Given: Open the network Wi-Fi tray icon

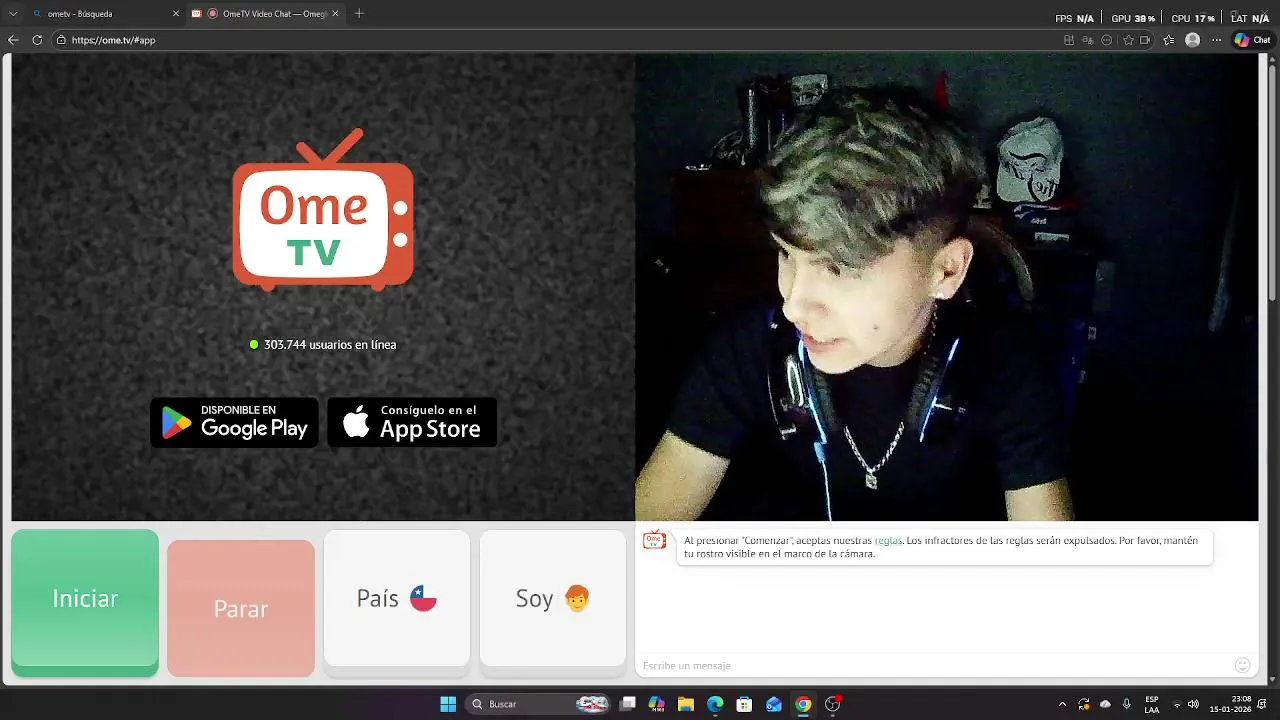Looking at the screenshot, I should click(1177, 704).
